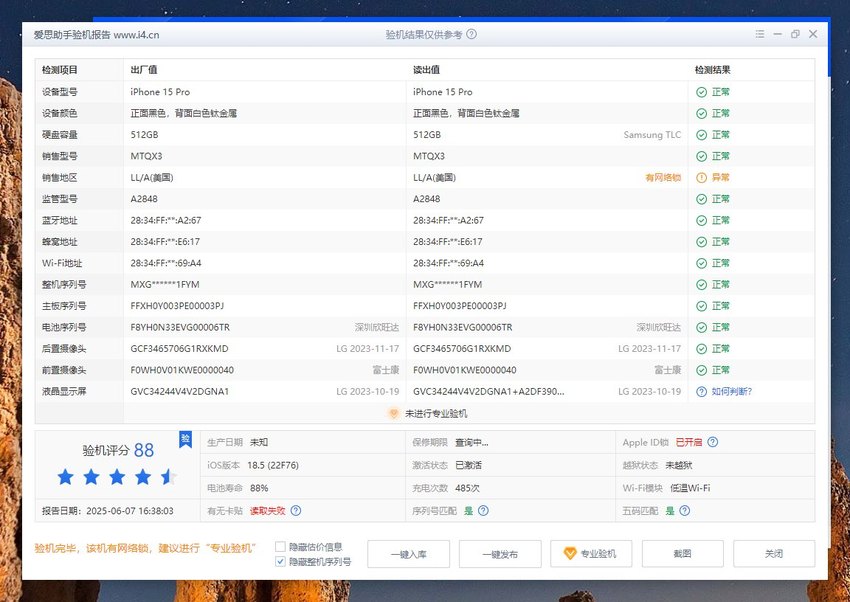This screenshot has height=602, width=850.
Task: Click 28:34:FF:**:69:A4 in 出厂值 column
Action: [166, 263]
